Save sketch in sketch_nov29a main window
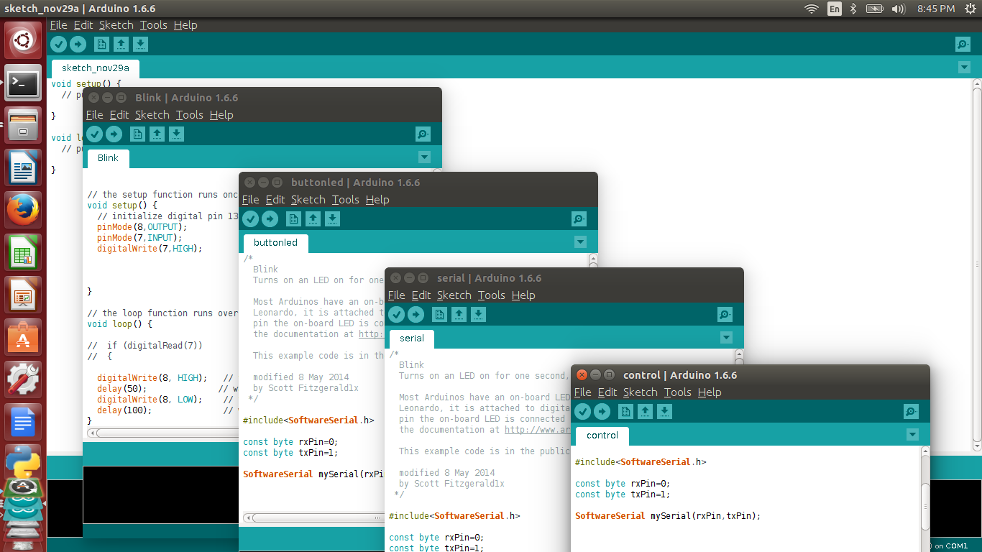The height and width of the screenshot is (552, 982). point(140,44)
